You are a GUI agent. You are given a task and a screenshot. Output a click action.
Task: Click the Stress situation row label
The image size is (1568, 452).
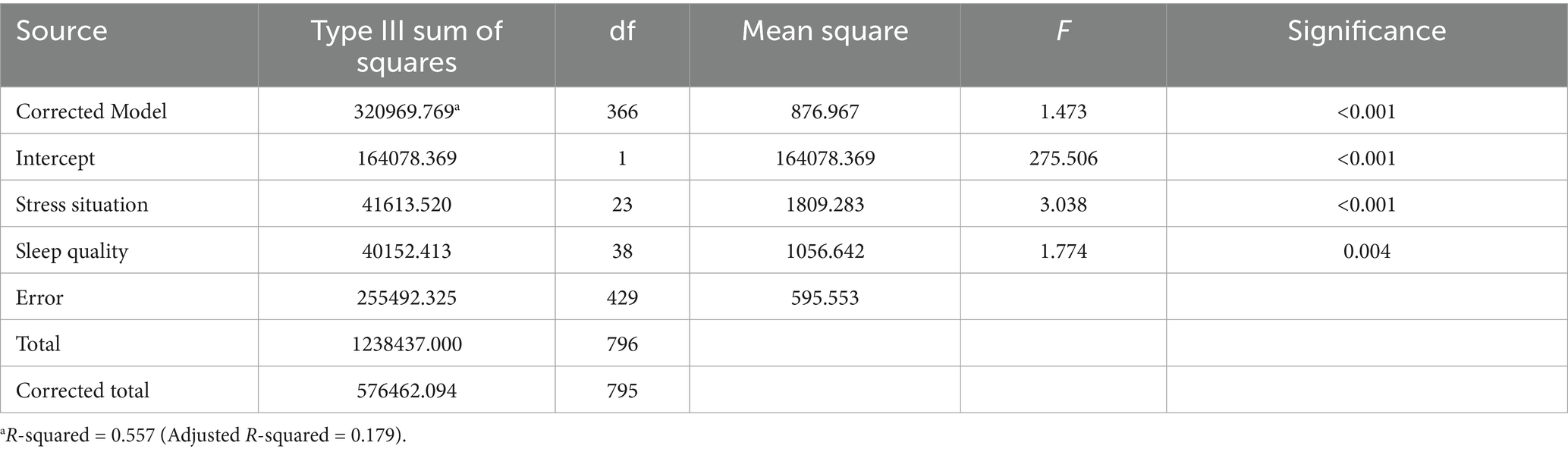(x=82, y=205)
